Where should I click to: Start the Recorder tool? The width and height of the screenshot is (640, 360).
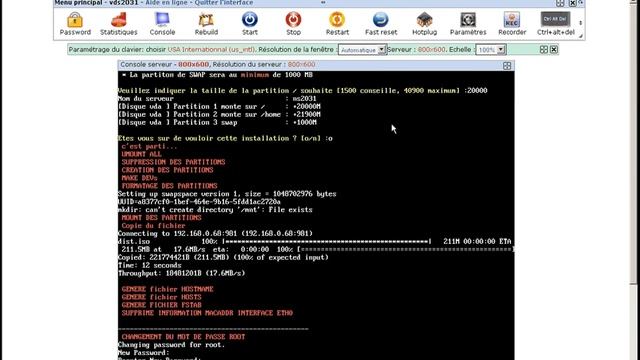coord(512,24)
